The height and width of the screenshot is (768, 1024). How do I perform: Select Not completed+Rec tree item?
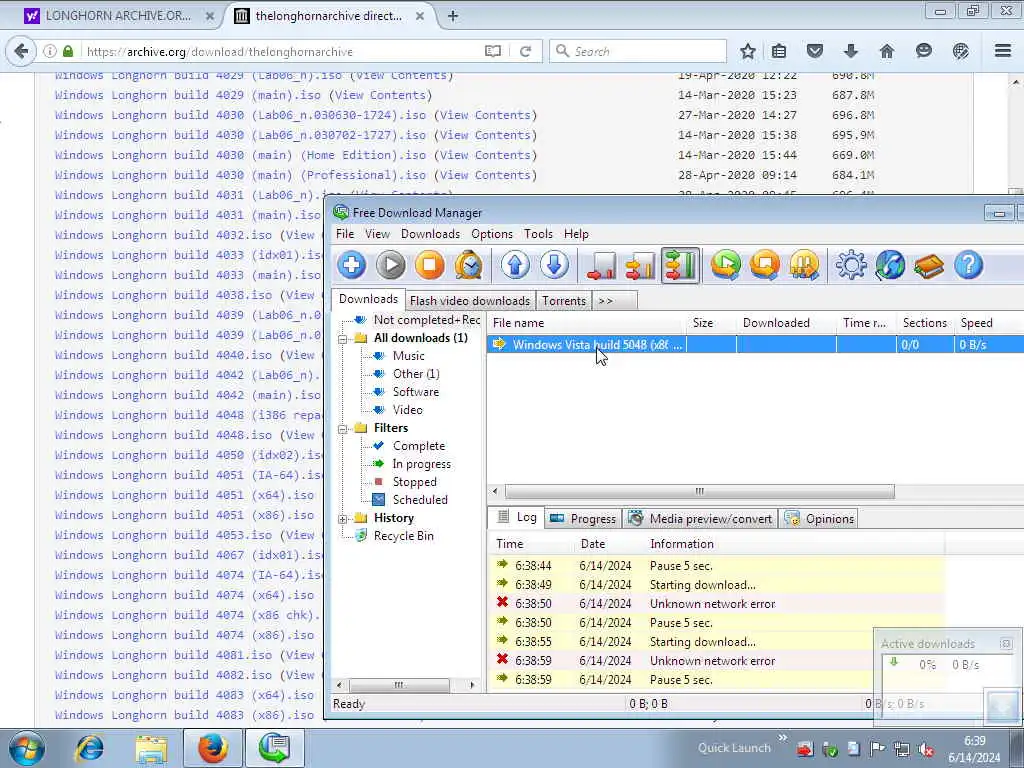pyautogui.click(x=426, y=320)
